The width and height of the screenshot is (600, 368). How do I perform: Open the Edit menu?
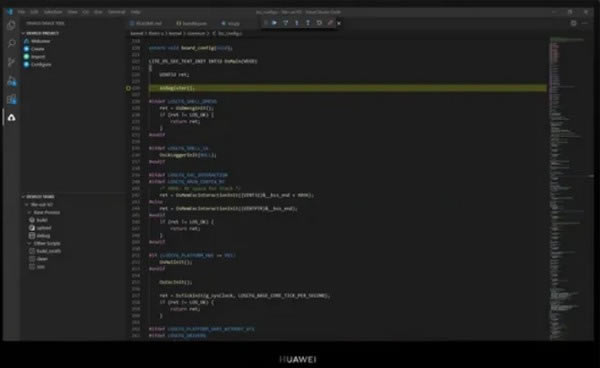pos(34,12)
